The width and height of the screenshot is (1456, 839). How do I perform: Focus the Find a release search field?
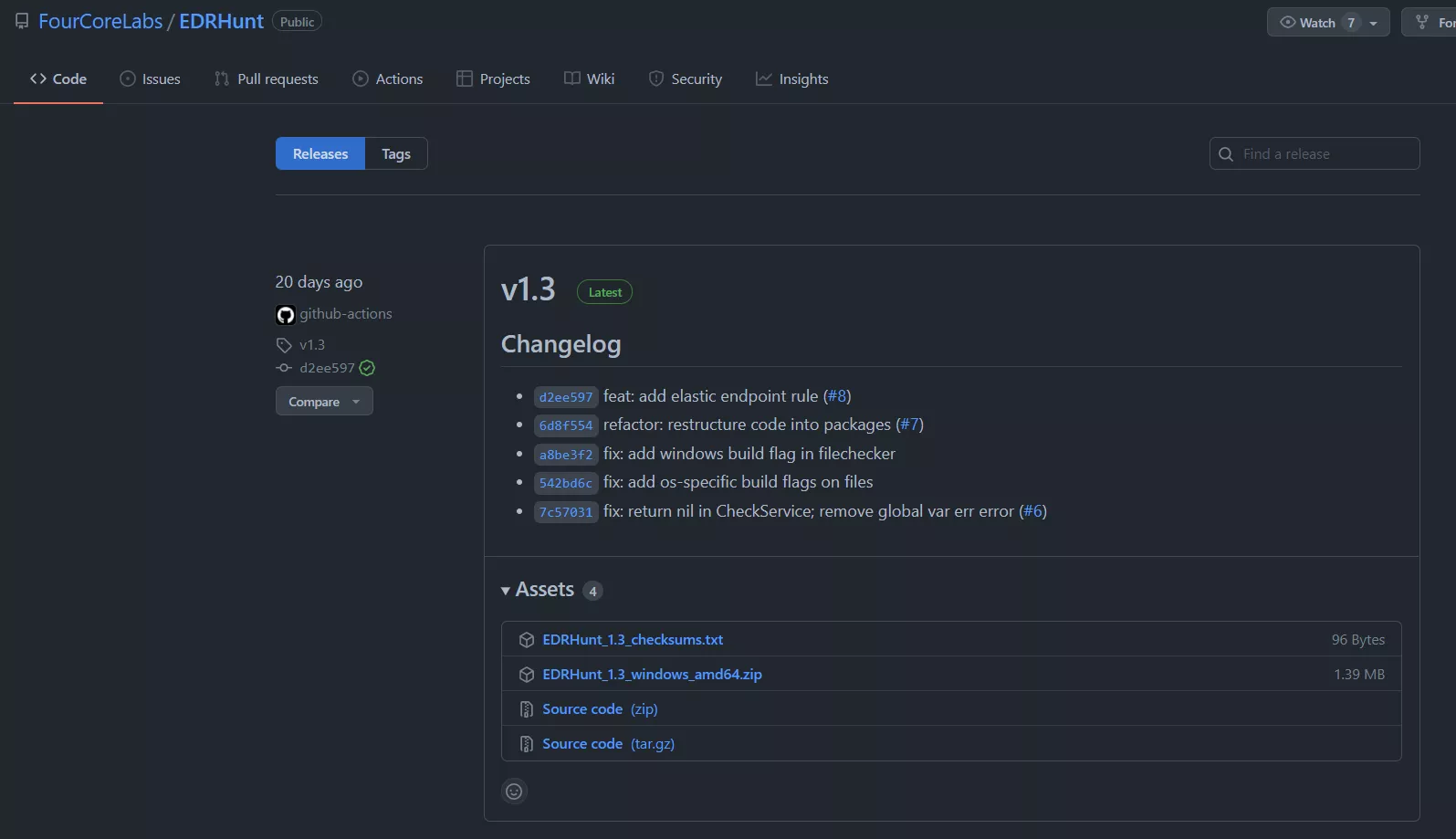(1315, 153)
